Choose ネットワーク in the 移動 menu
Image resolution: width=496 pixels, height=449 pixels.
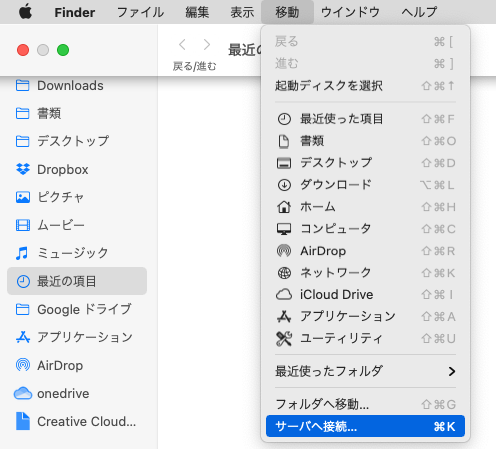click(365, 273)
